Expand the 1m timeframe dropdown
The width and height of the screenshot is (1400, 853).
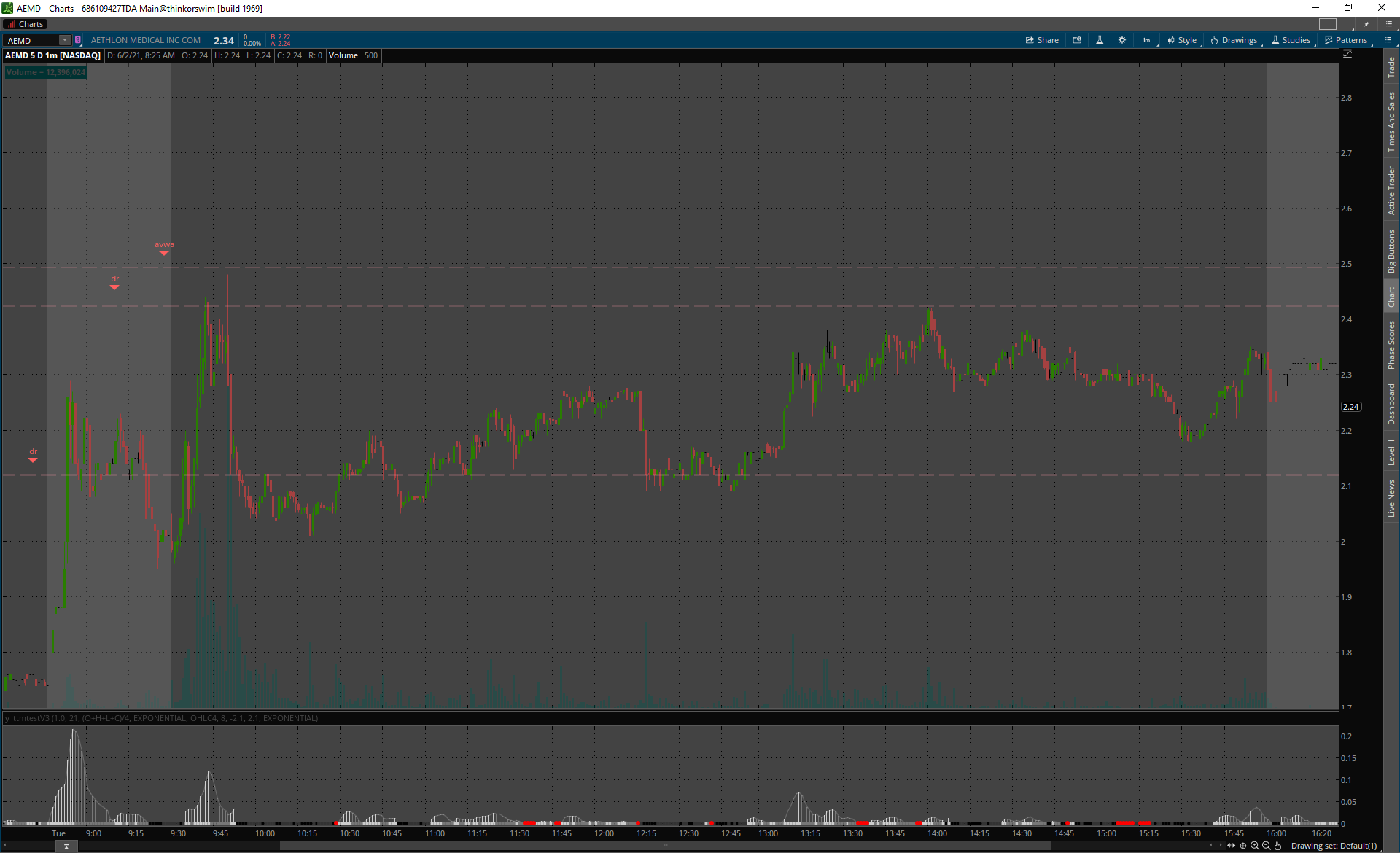(1146, 40)
